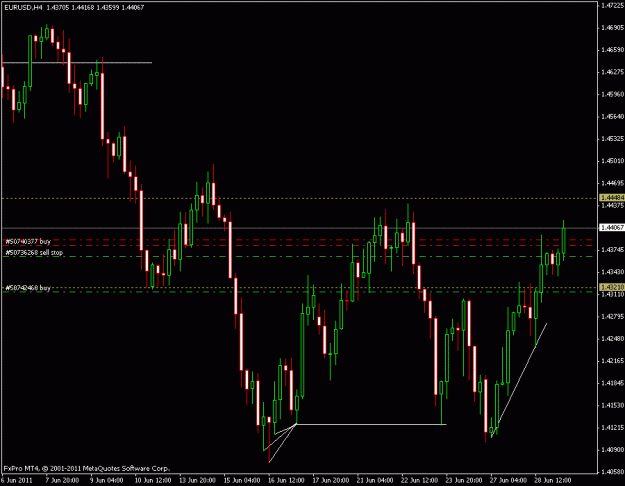This screenshot has width=625, height=486.
Task: Click price scale value 1.42480
Action: pyautogui.click(x=612, y=338)
